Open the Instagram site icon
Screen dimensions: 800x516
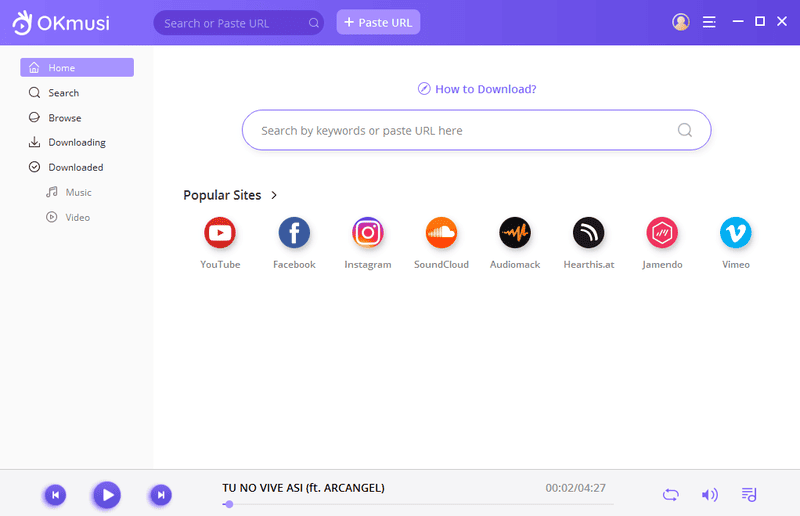pyautogui.click(x=368, y=233)
